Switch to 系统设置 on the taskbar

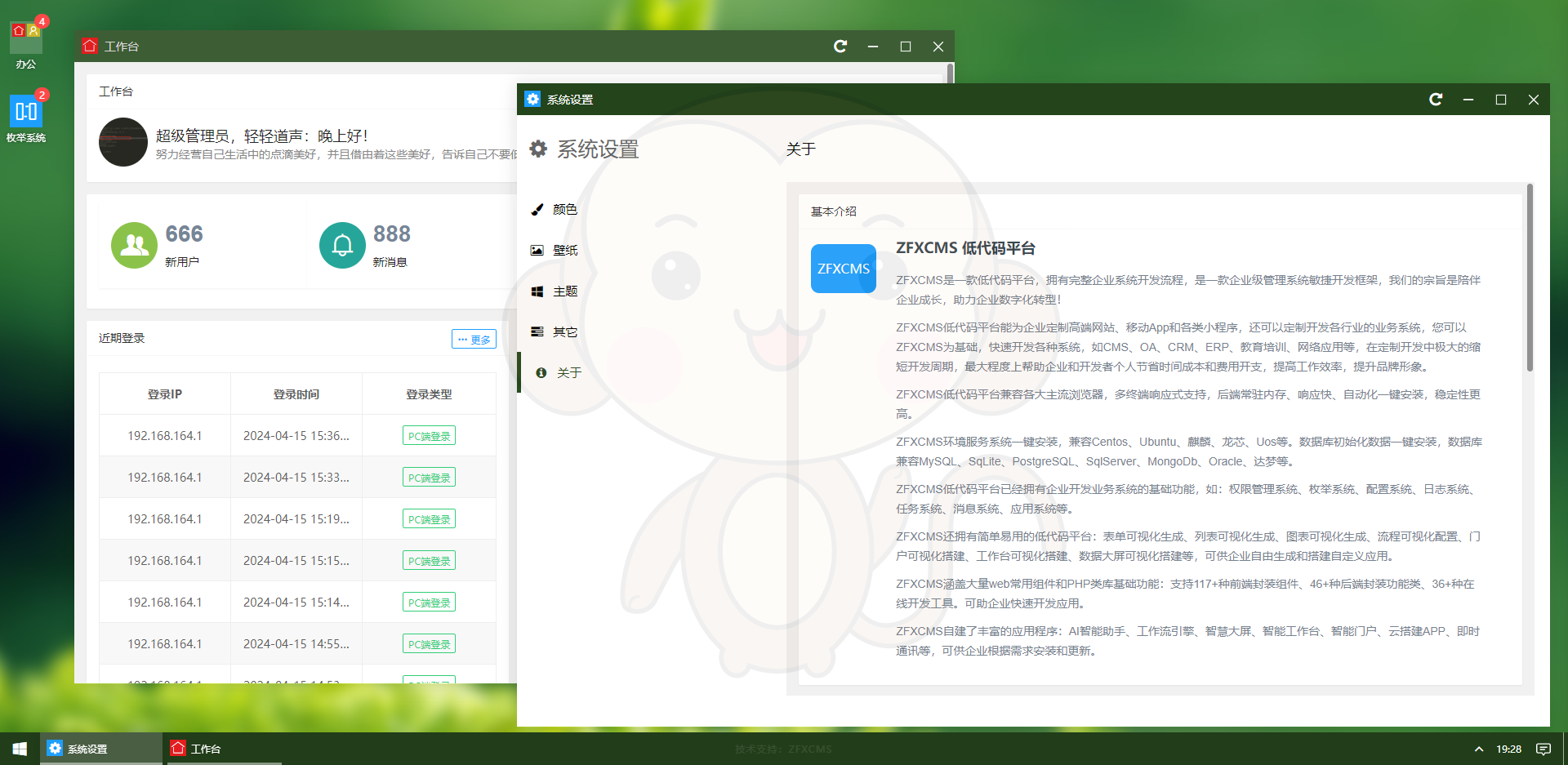tap(101, 749)
